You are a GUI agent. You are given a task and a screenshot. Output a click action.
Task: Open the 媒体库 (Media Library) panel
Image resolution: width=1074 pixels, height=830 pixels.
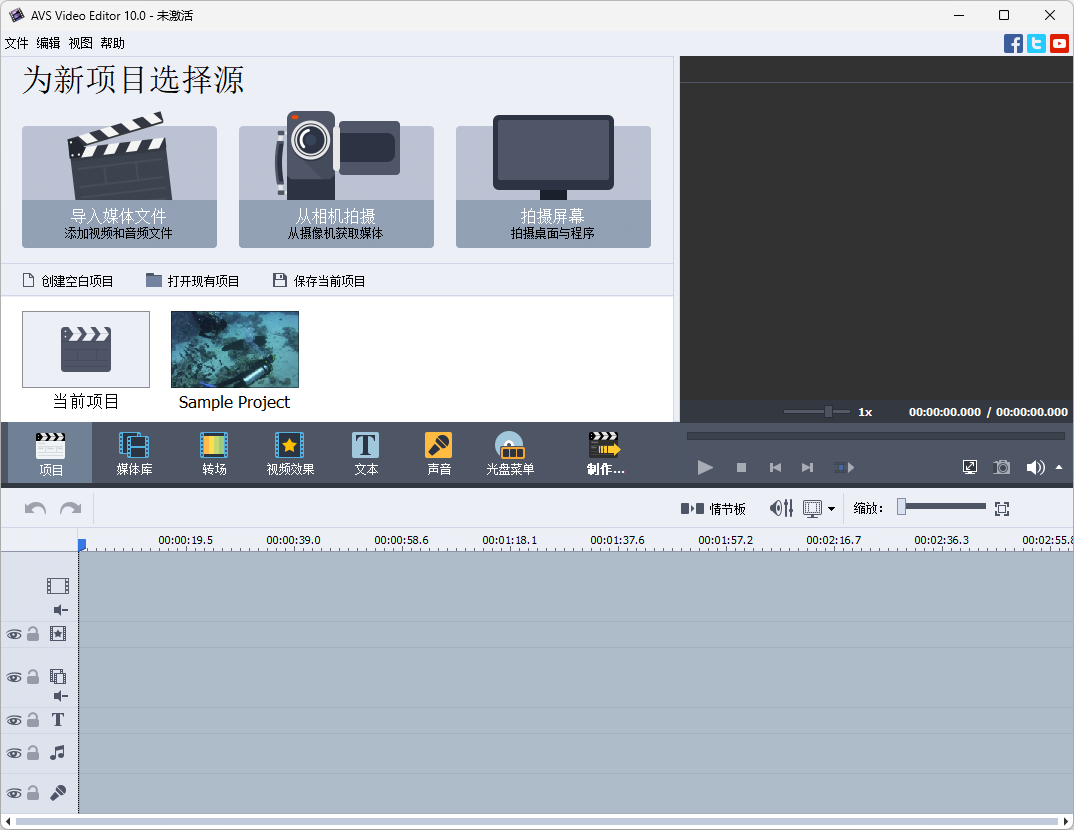tap(134, 453)
